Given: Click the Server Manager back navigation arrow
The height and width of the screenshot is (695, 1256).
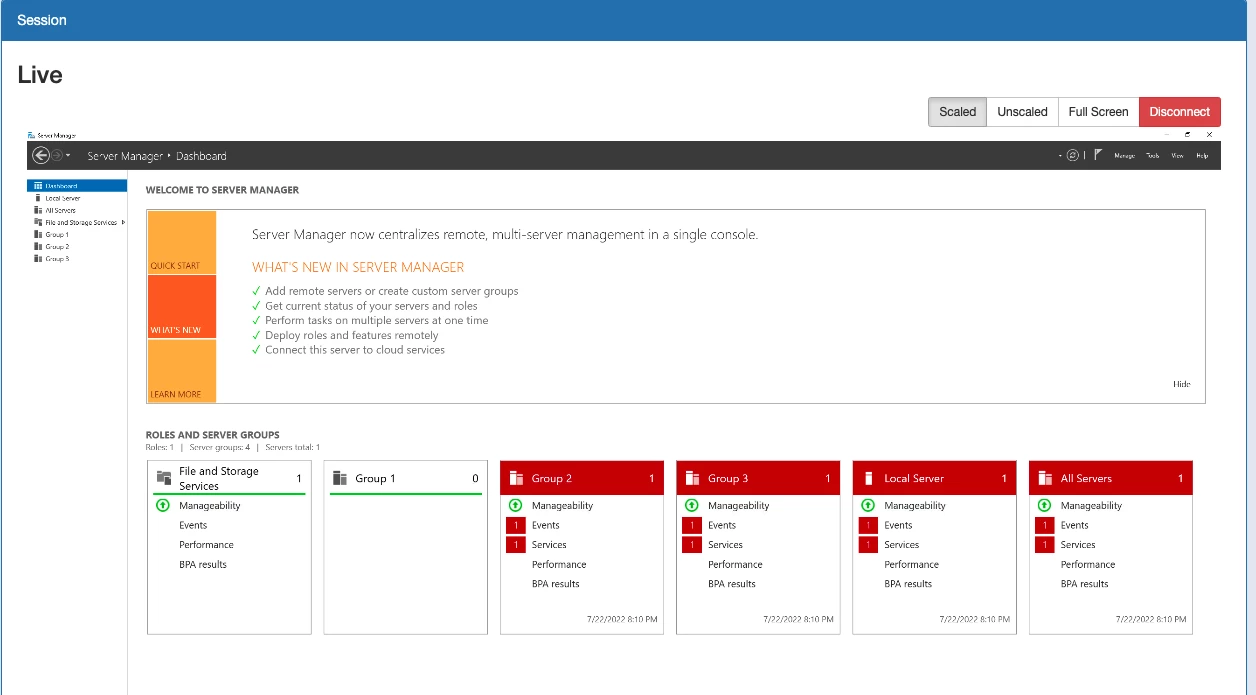Looking at the screenshot, I should pyautogui.click(x=41, y=155).
